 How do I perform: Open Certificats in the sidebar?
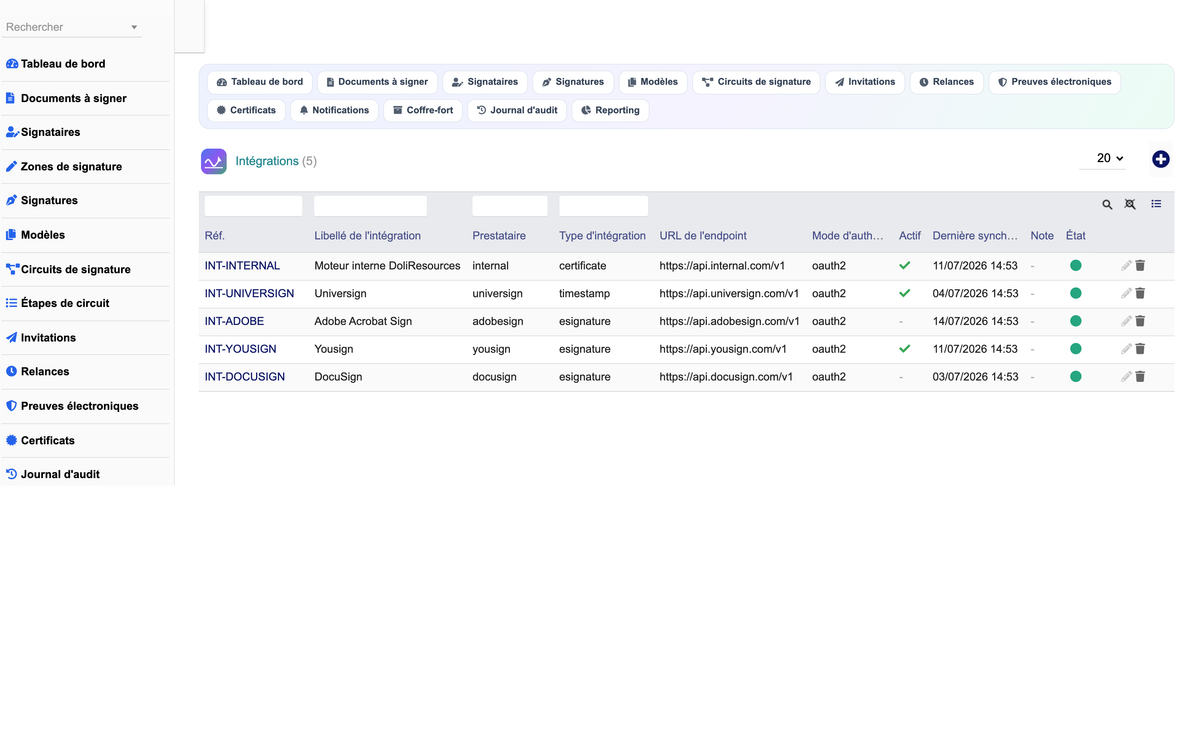click(47, 440)
